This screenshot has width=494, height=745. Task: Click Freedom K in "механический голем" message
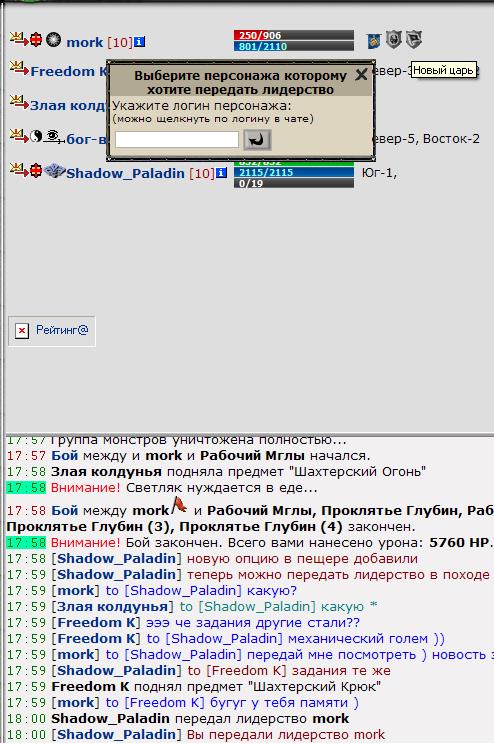pyautogui.click(x=96, y=639)
